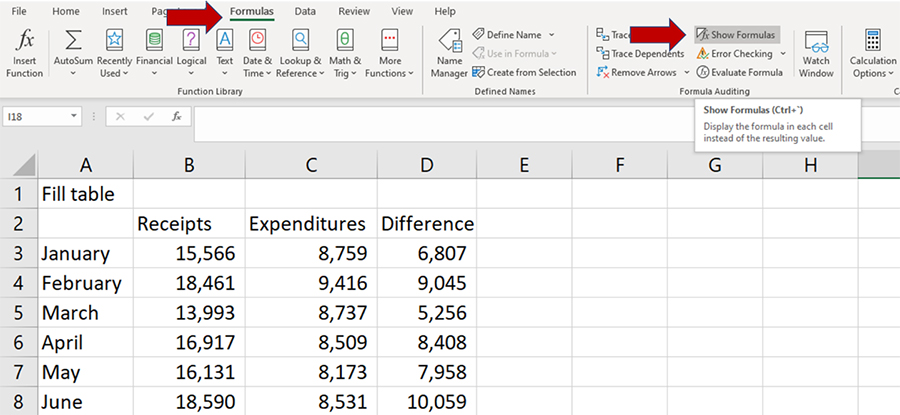
Task: Switch to the Data tab
Action: pyautogui.click(x=305, y=11)
